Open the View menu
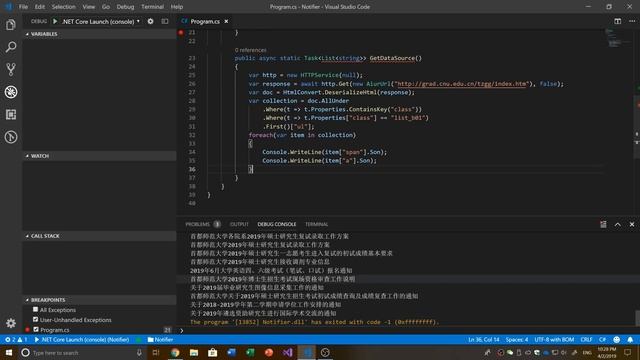640x360 pixels. 89,7
